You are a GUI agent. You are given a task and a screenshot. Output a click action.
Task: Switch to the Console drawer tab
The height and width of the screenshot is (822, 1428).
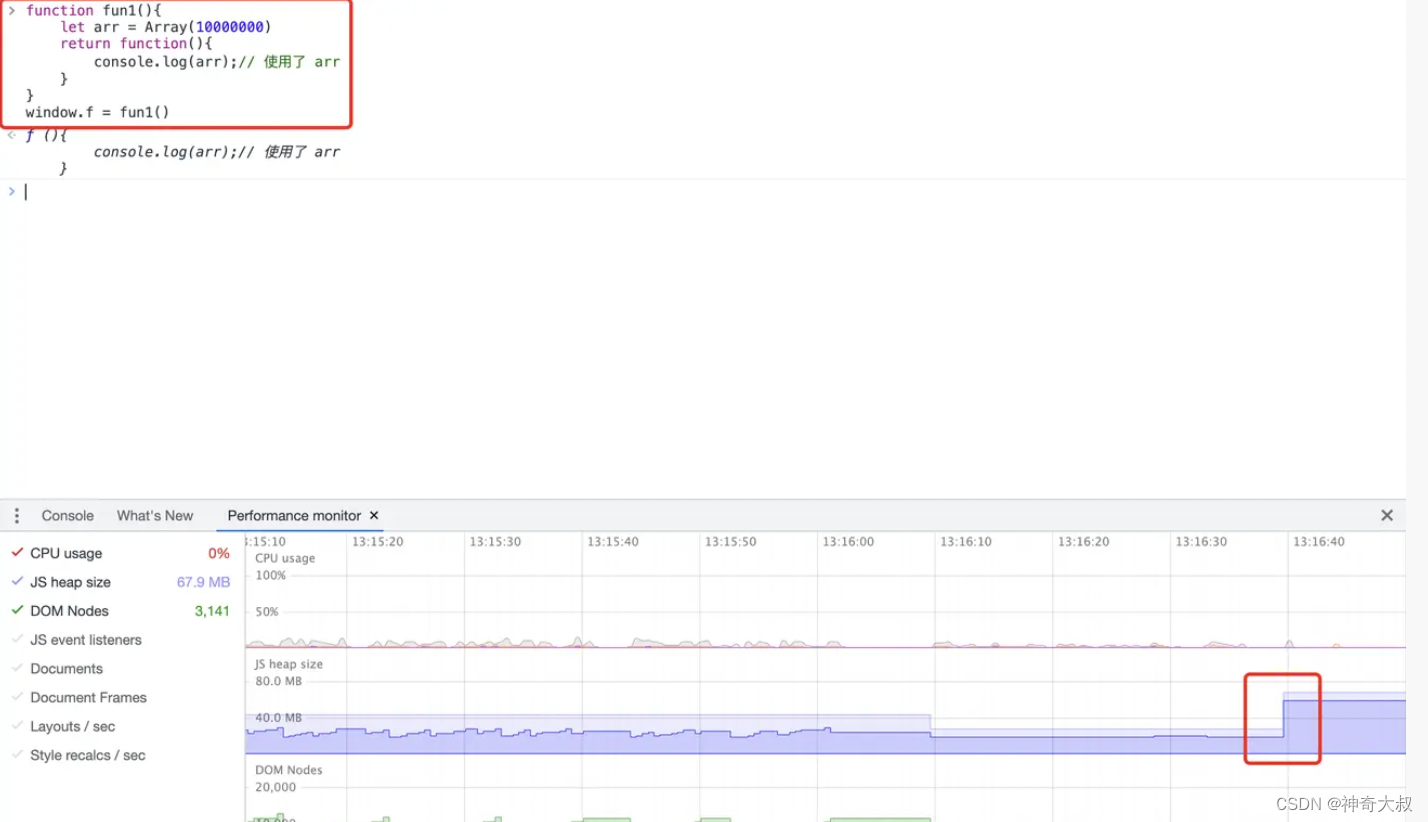pyautogui.click(x=68, y=516)
